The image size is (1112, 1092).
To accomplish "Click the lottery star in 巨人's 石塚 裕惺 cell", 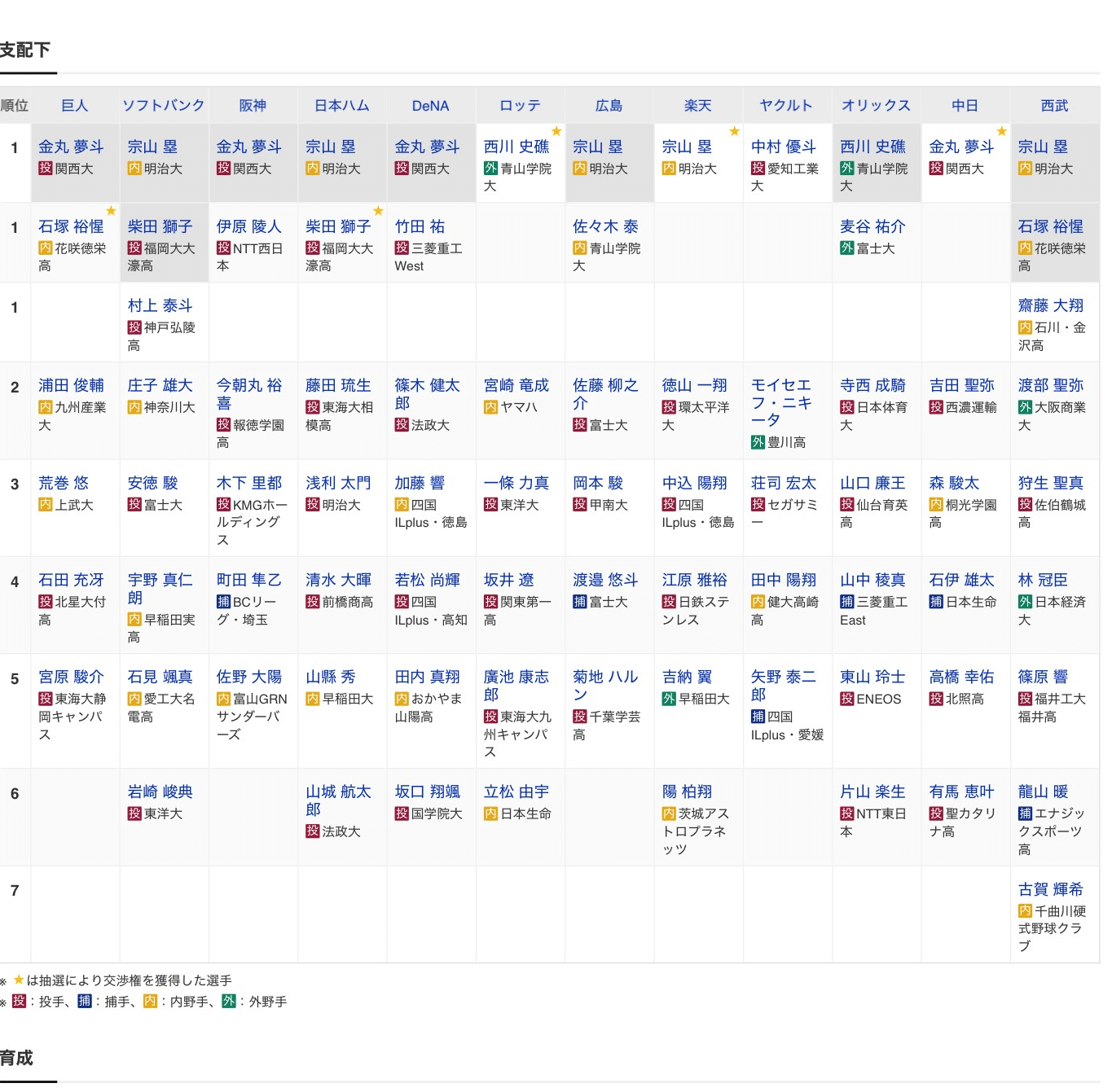I will pos(111,211).
